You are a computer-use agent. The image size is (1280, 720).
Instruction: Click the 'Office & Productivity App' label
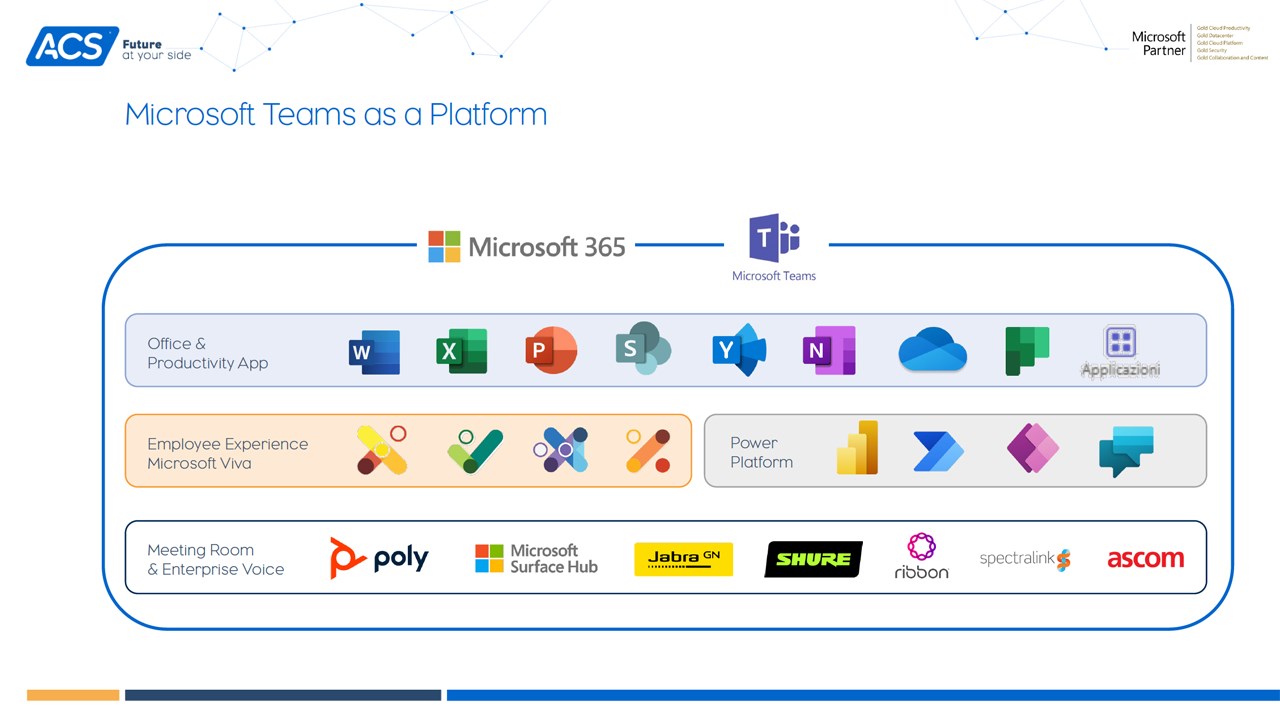(x=208, y=353)
